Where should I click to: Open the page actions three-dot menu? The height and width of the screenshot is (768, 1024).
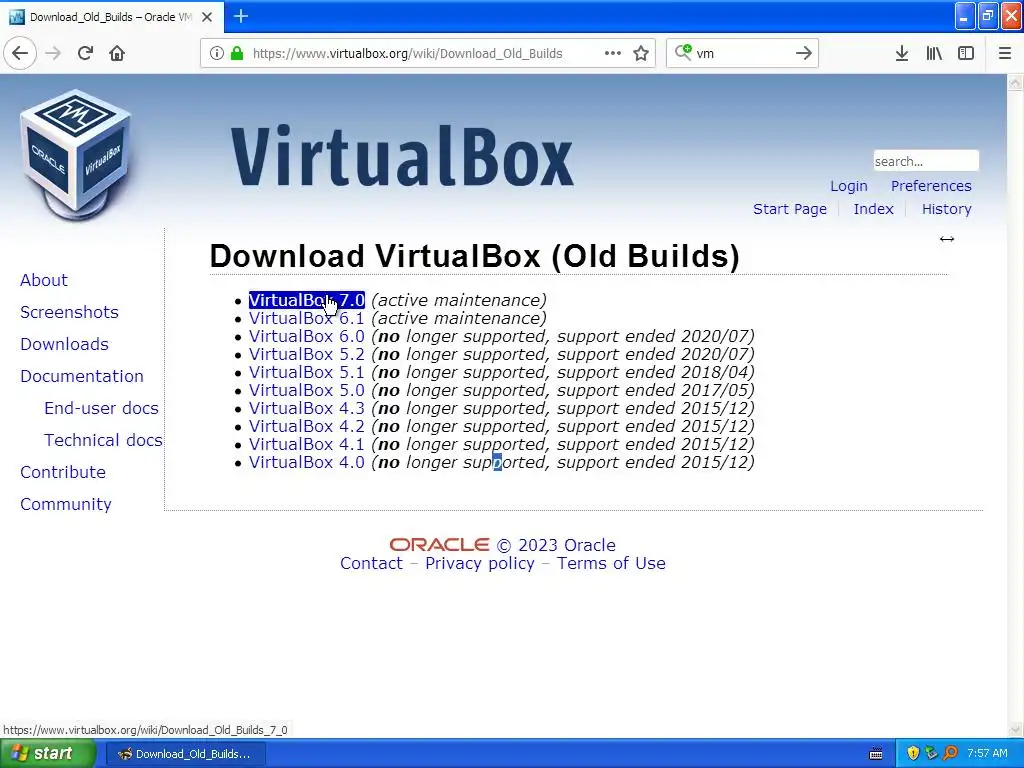tap(613, 53)
